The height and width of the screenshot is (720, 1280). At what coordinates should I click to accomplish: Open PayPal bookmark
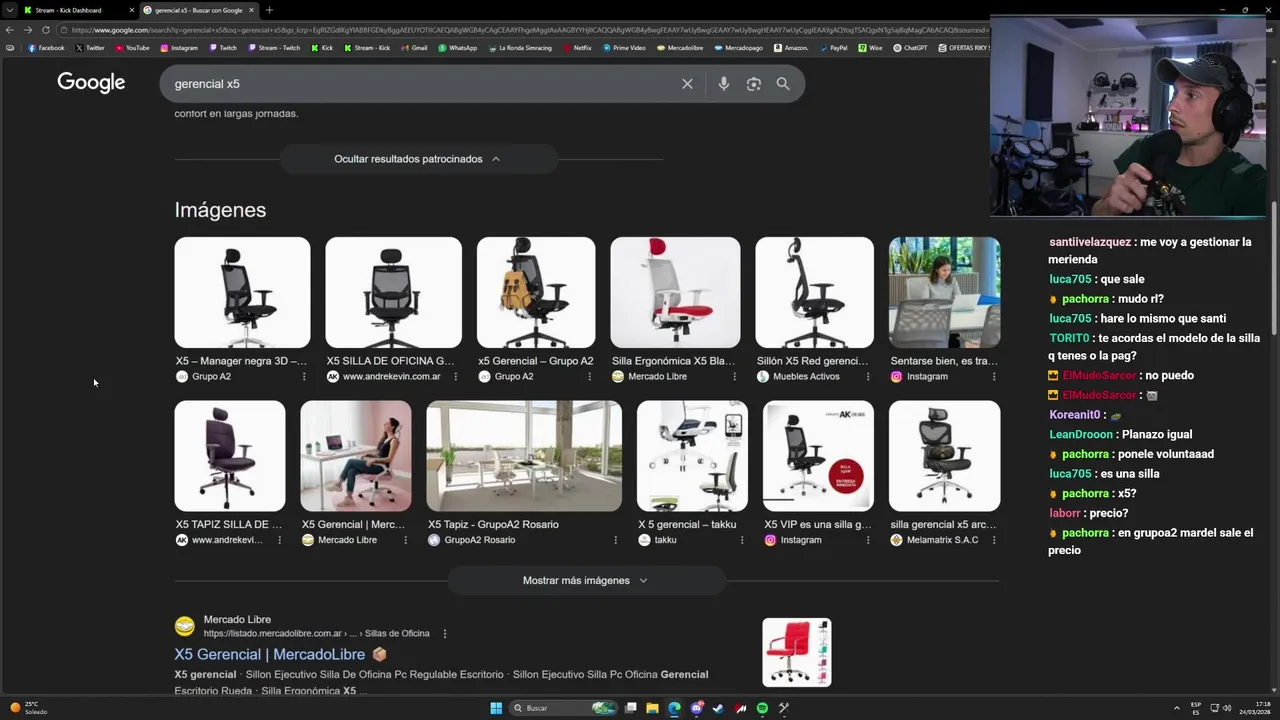coord(833,48)
